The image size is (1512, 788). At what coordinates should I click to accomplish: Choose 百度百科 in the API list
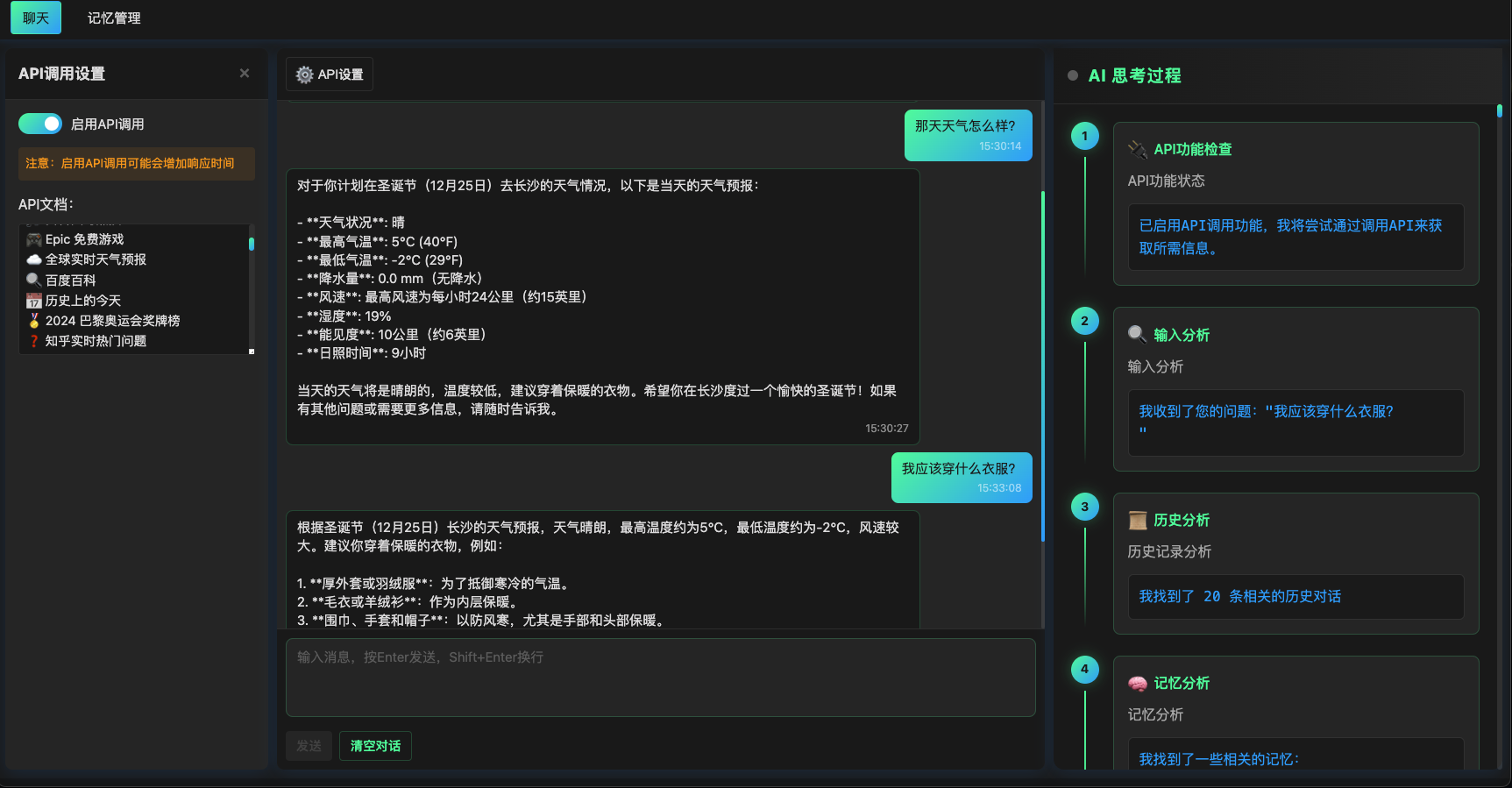click(70, 280)
